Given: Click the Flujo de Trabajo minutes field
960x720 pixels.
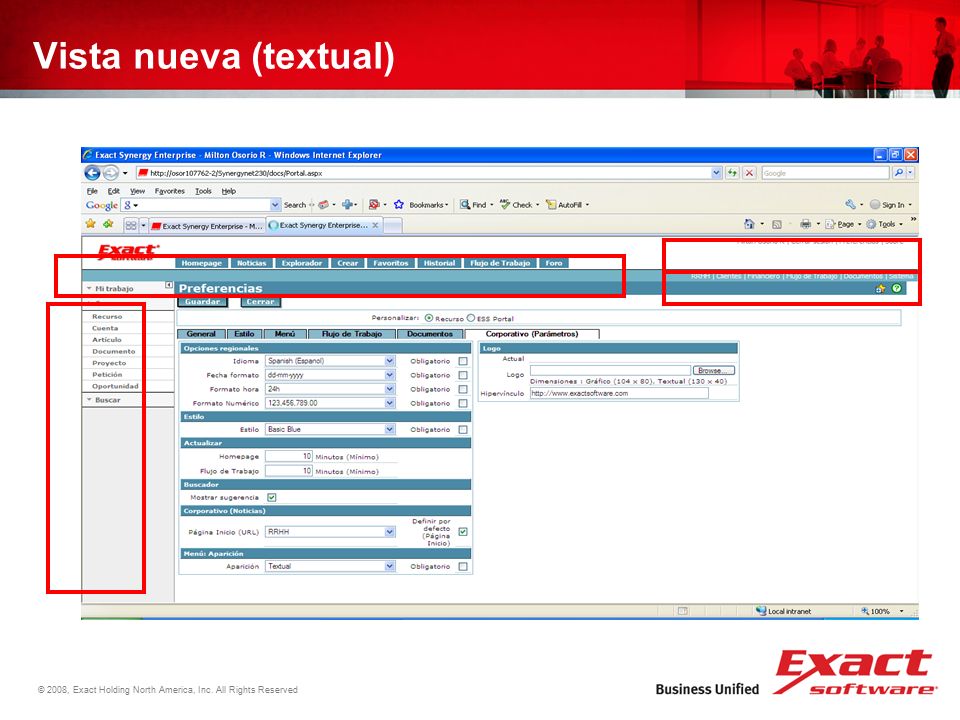Looking at the screenshot, I should 289,471.
